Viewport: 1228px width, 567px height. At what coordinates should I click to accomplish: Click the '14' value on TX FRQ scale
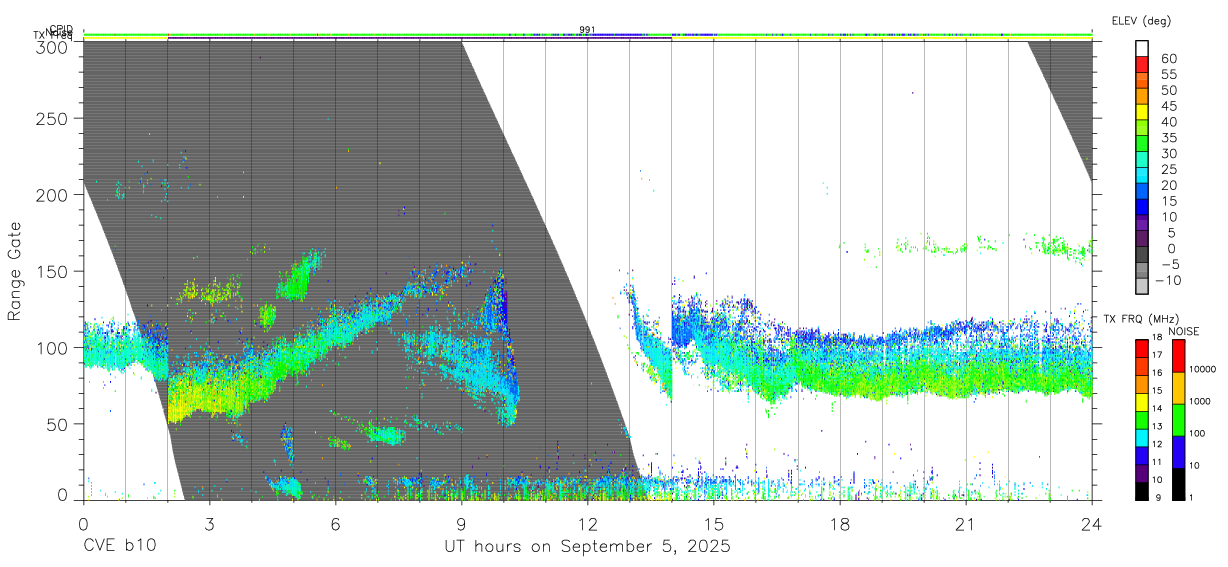pyautogui.click(x=1157, y=408)
